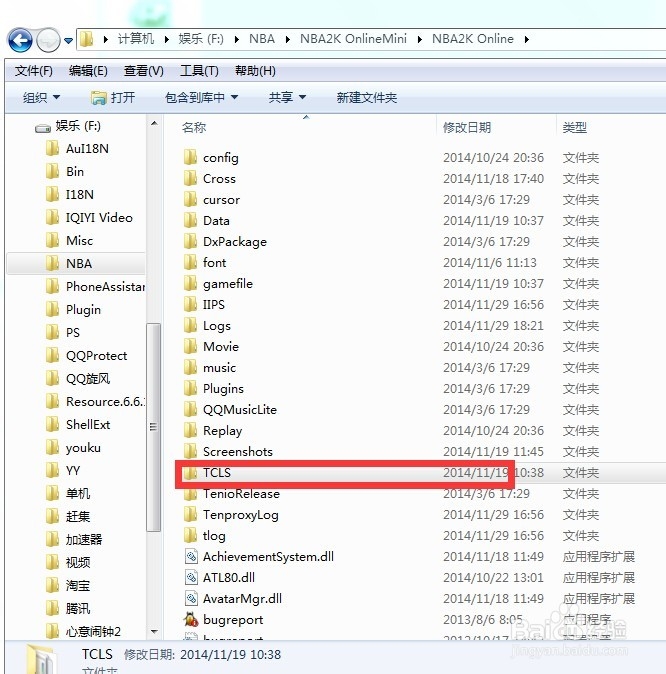Open the 文件(F) menu
Screen dimensions: 666x674
[x=34, y=71]
